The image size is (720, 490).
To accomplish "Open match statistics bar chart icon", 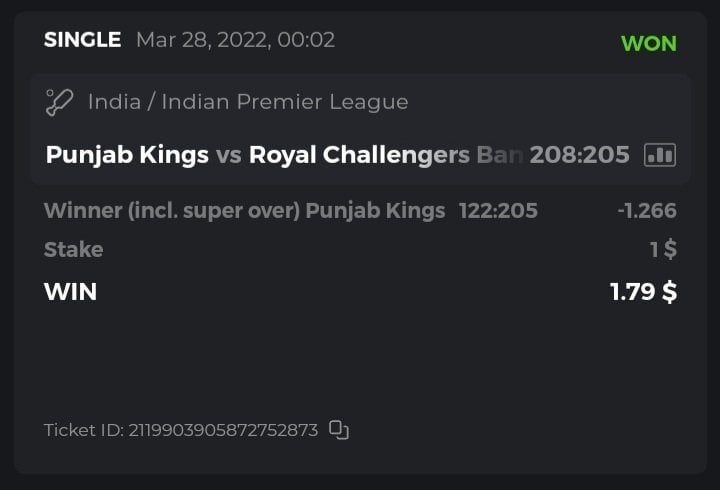I will tap(660, 154).
